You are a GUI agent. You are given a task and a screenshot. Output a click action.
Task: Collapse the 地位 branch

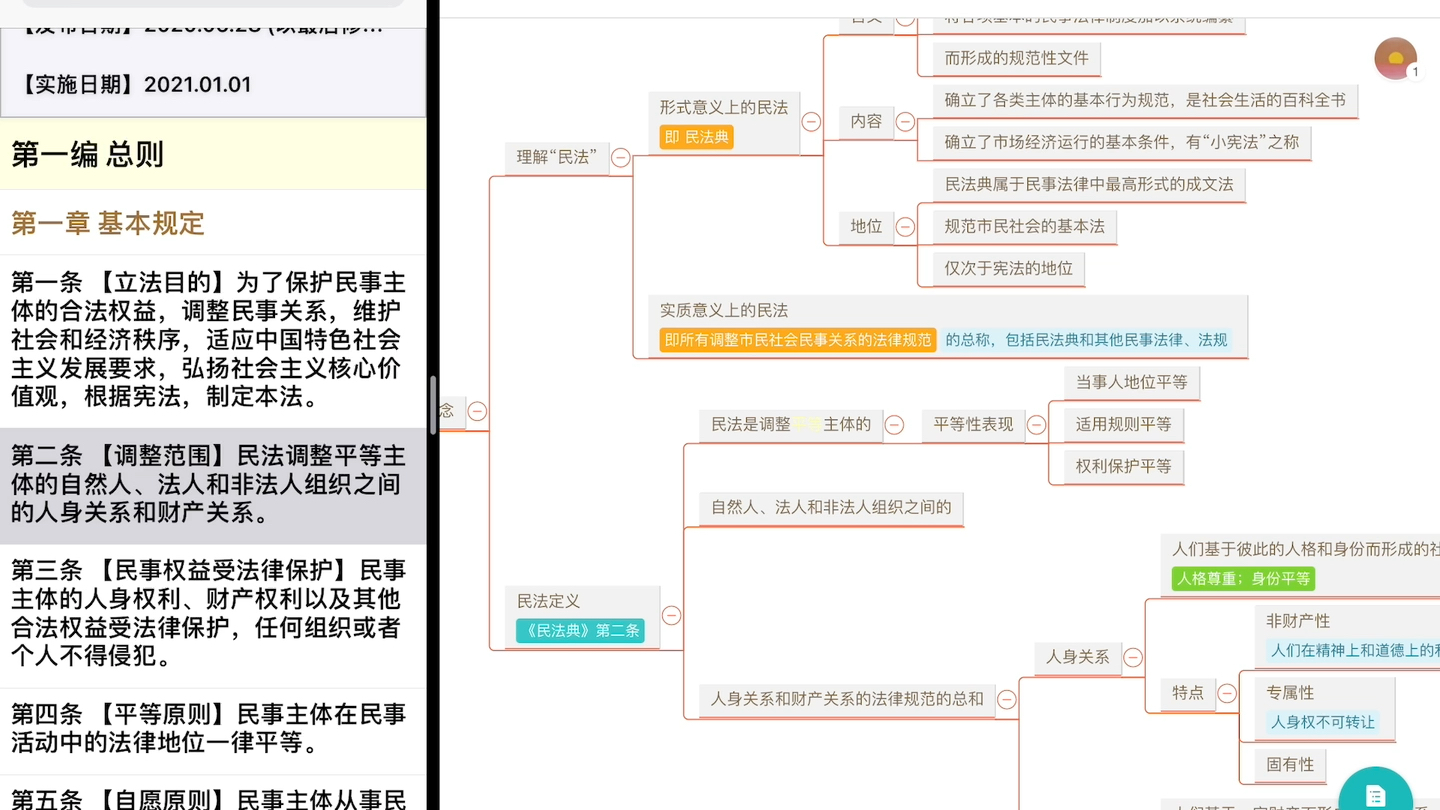tap(905, 227)
